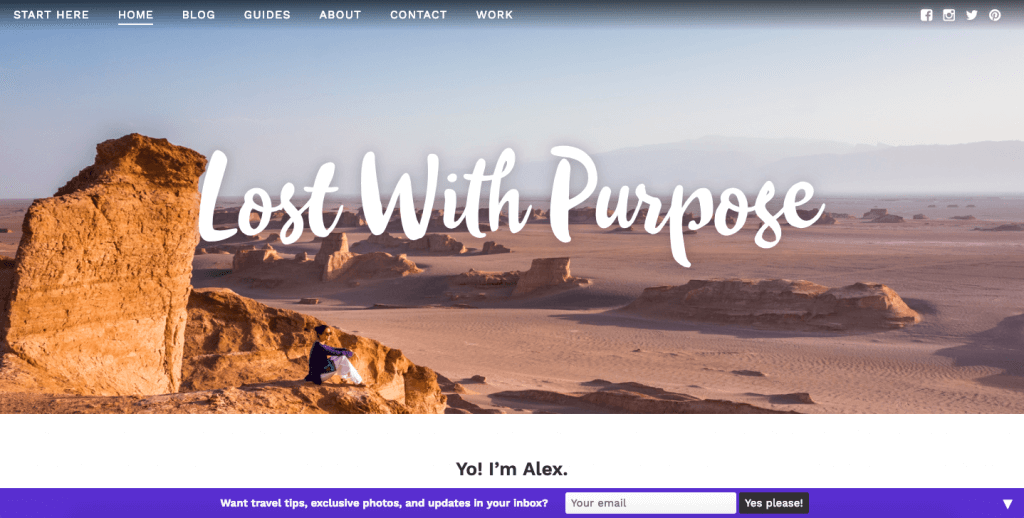Open the Facebook social icon

[926, 15]
